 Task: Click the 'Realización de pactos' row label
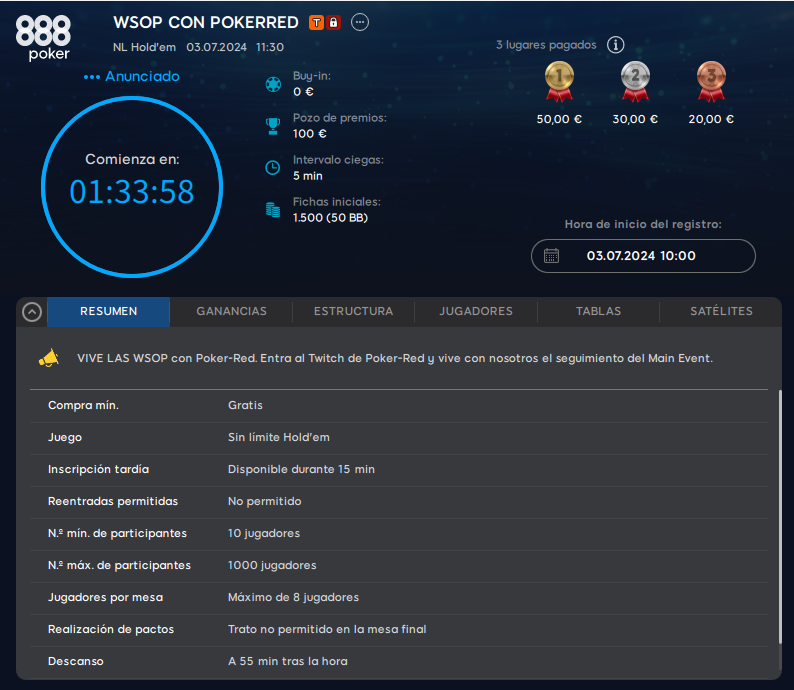point(111,629)
